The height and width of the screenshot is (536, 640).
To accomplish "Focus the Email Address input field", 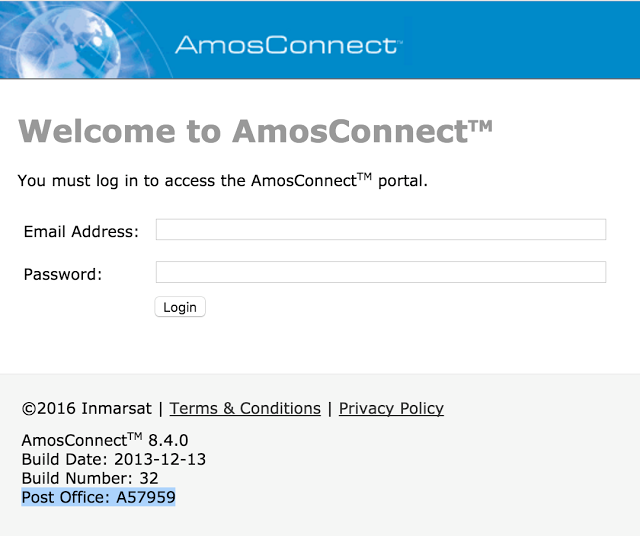I will pyautogui.click(x=380, y=230).
